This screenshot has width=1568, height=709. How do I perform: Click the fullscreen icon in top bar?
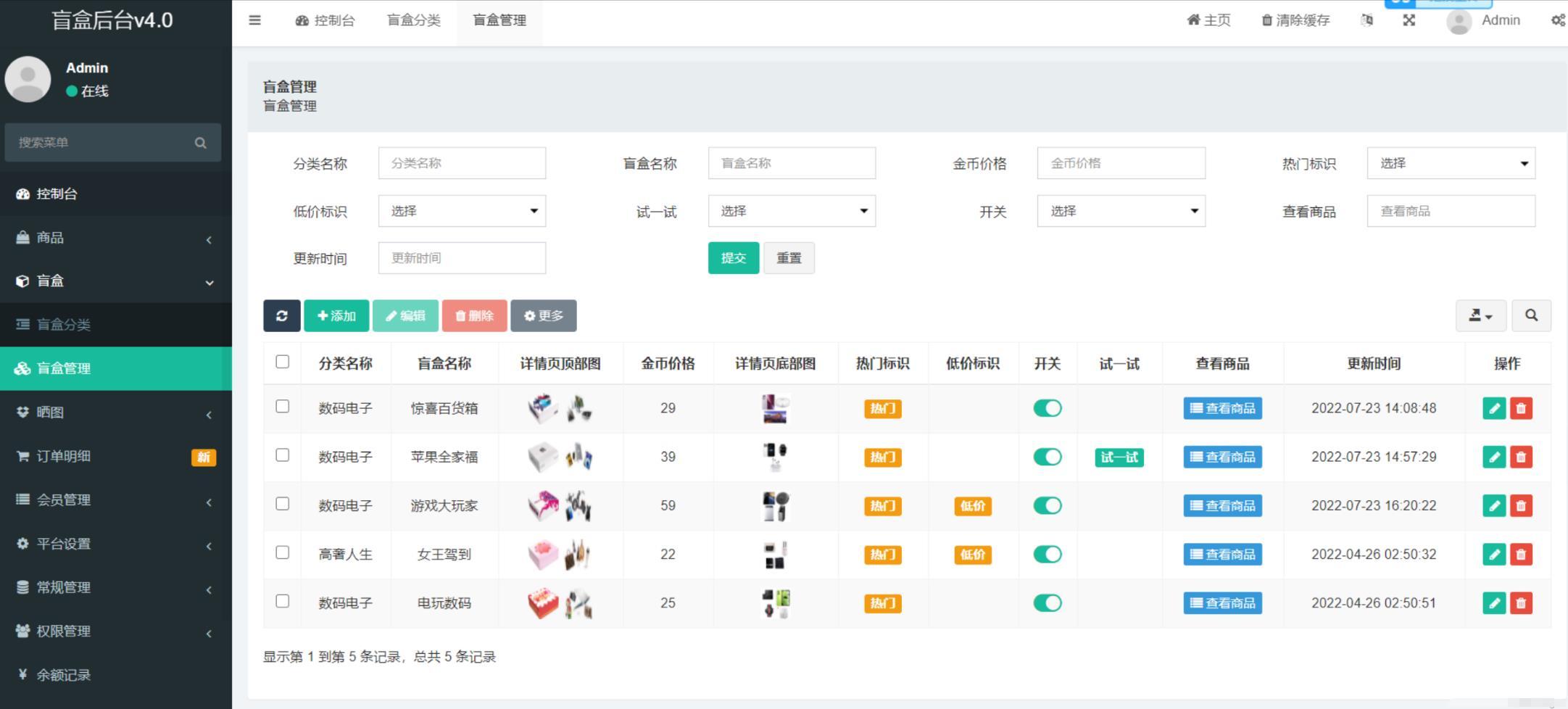tap(1409, 20)
